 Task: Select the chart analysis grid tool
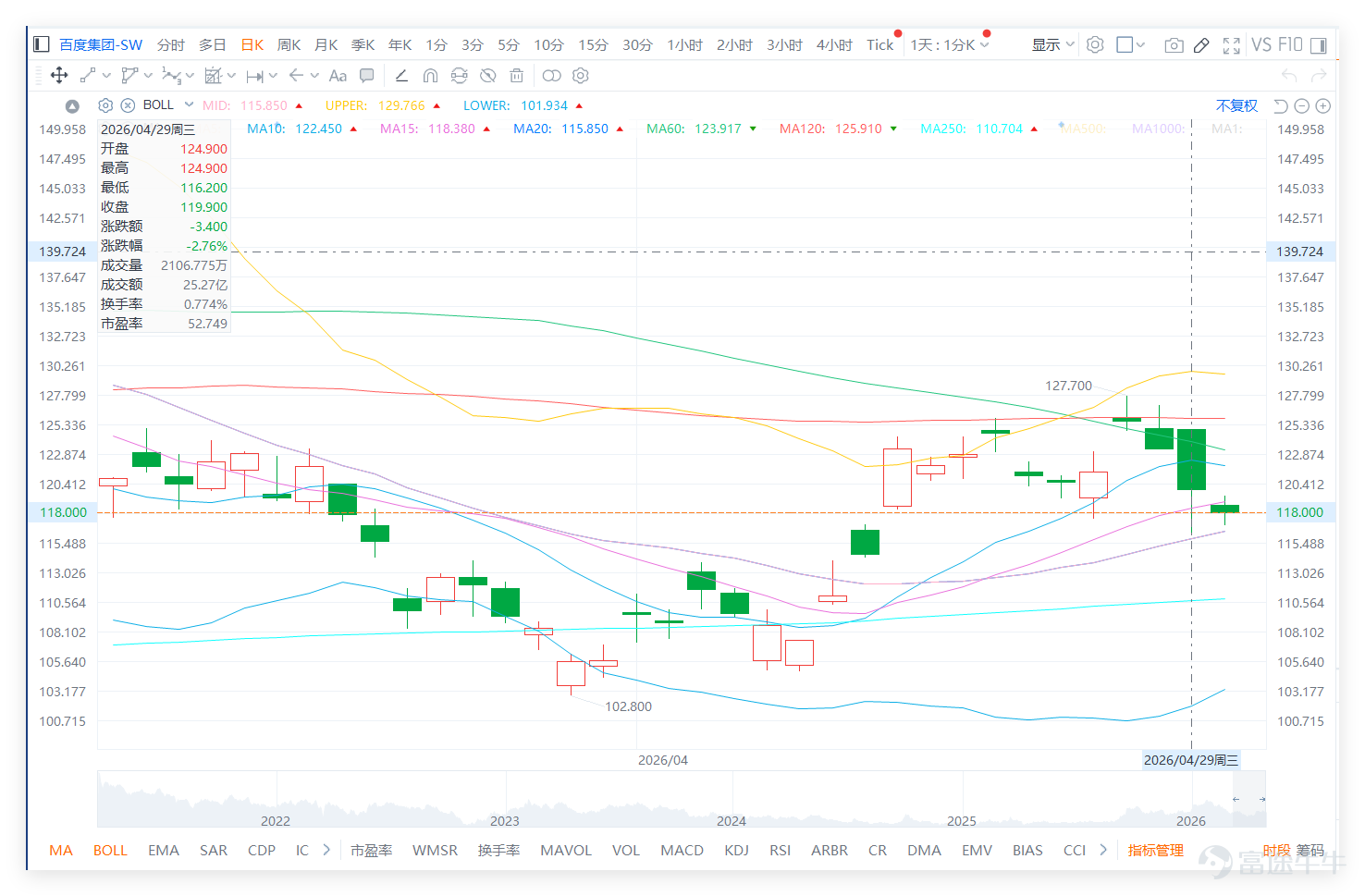tap(213, 76)
